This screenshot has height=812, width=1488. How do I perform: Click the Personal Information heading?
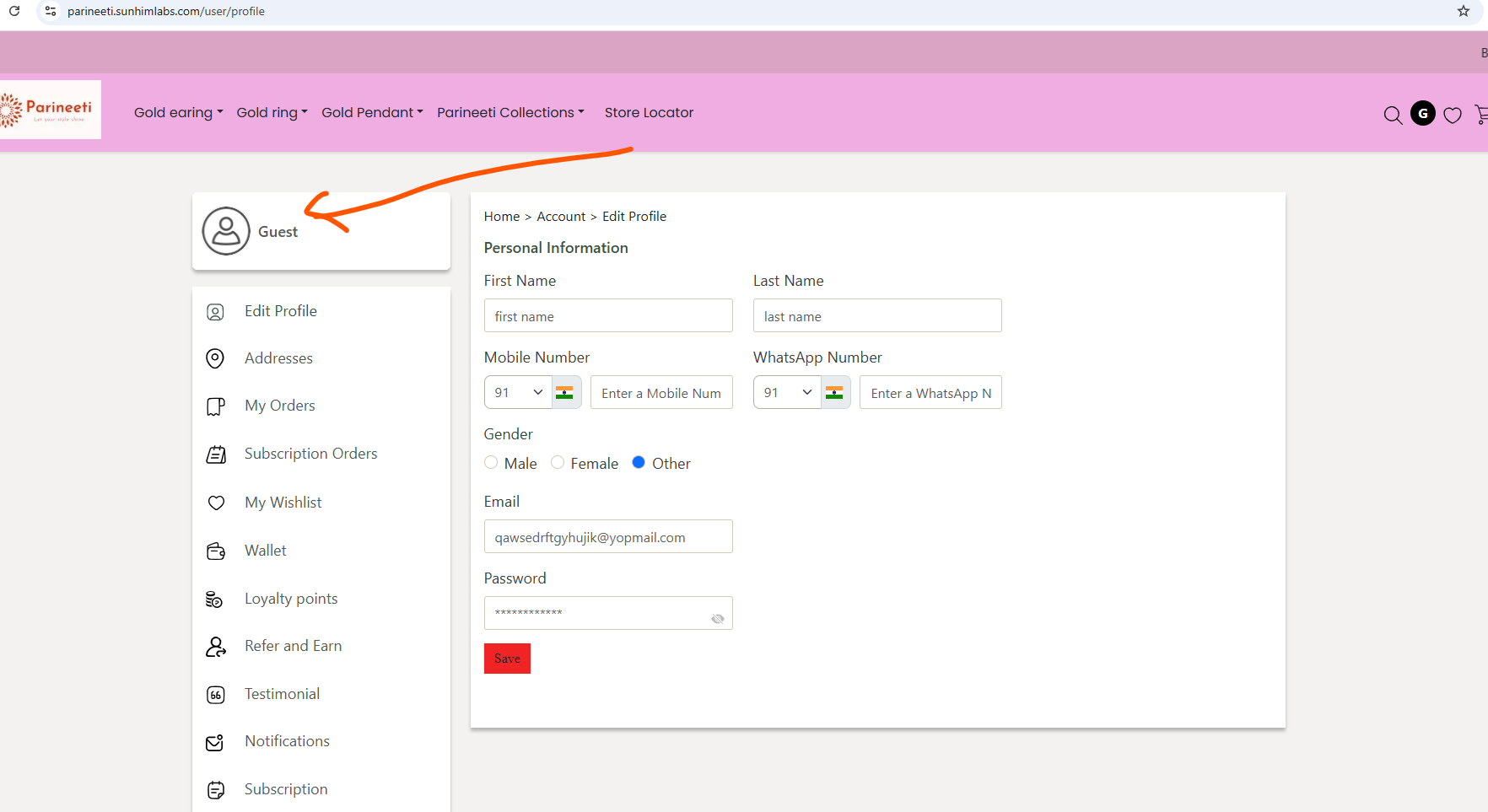(x=556, y=248)
